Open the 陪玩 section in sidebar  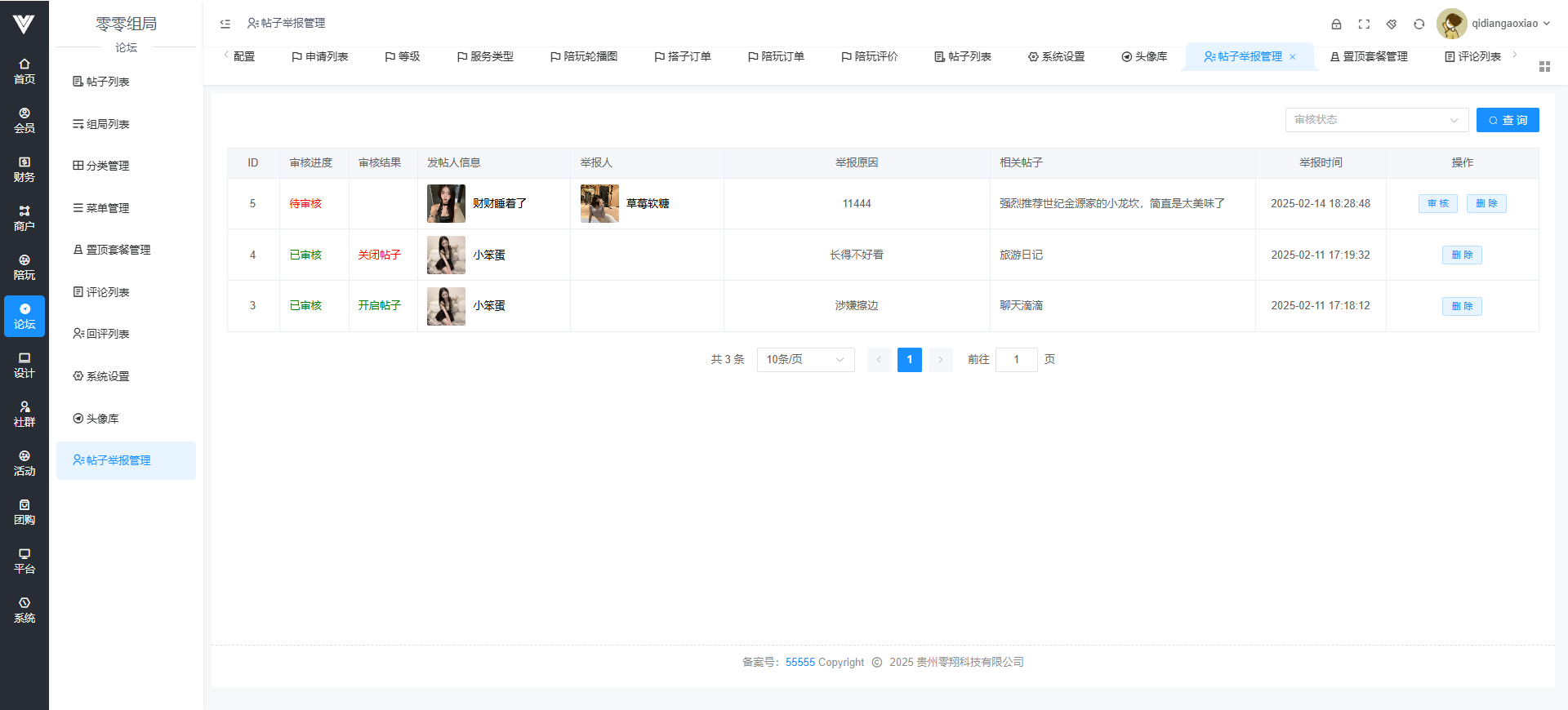(24, 267)
